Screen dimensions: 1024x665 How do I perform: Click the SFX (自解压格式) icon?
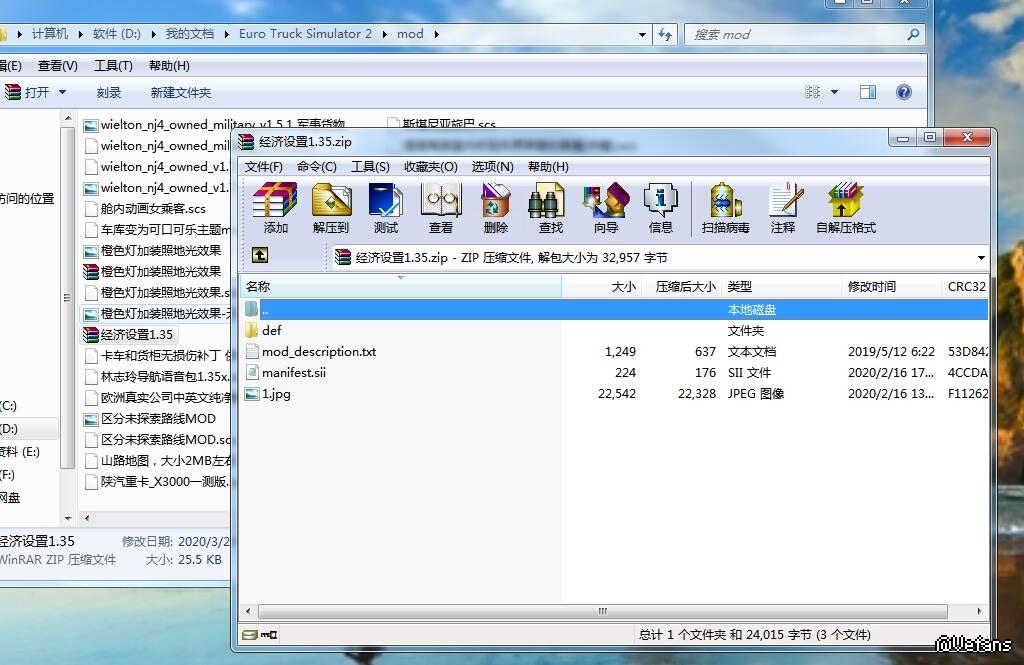[845, 208]
